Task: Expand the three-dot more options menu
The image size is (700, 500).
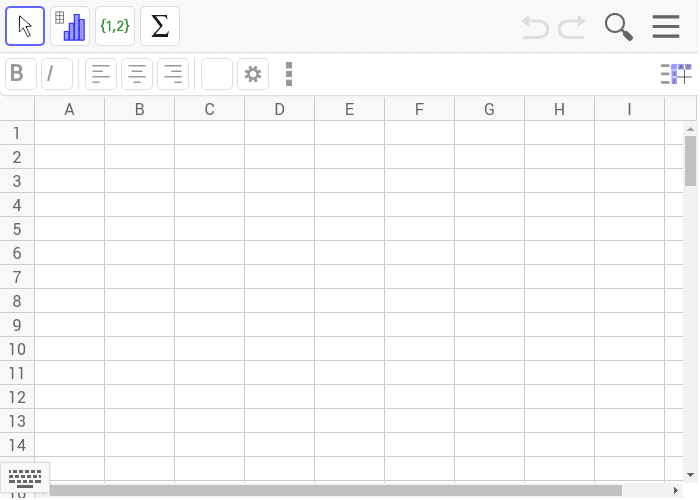Action: [289, 74]
